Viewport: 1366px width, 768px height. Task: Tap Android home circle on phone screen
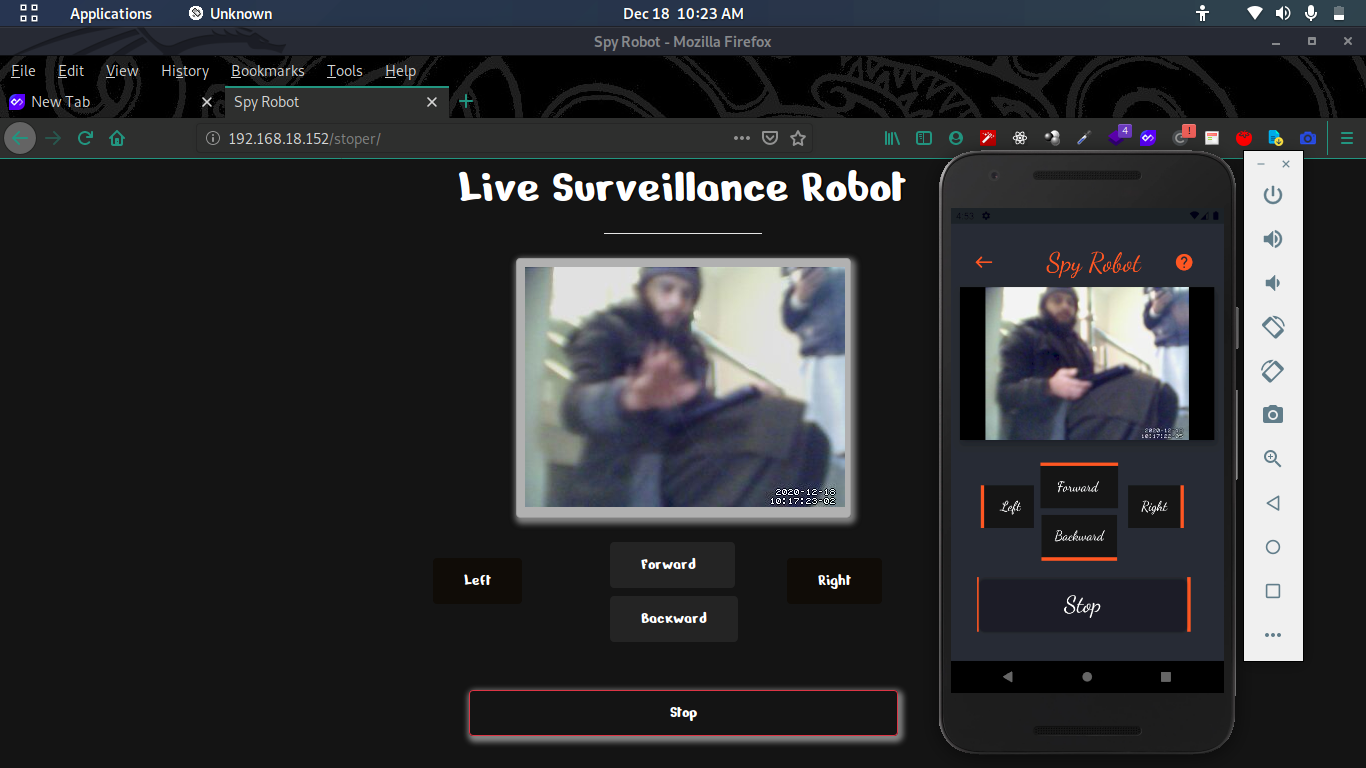[x=1087, y=677]
